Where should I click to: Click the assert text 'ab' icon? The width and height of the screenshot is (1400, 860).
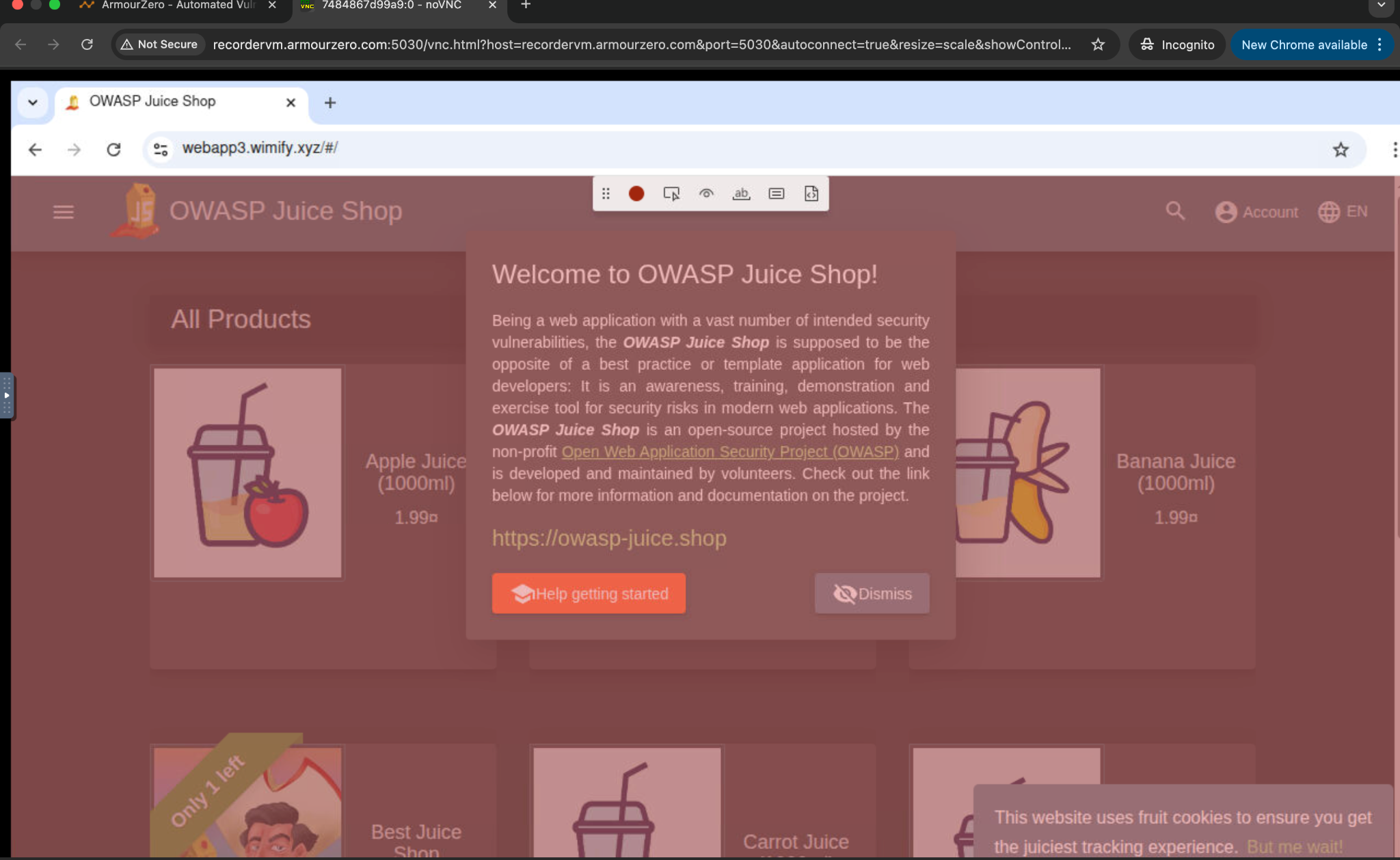coord(741,194)
